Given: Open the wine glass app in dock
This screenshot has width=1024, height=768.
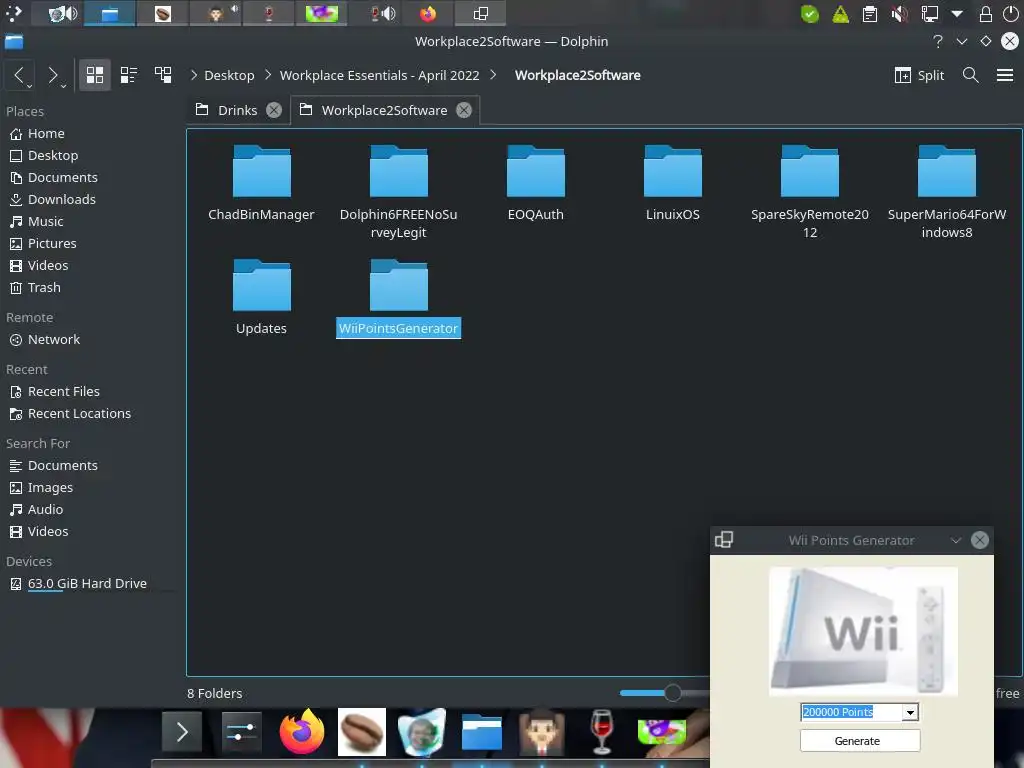Looking at the screenshot, I should (x=601, y=732).
